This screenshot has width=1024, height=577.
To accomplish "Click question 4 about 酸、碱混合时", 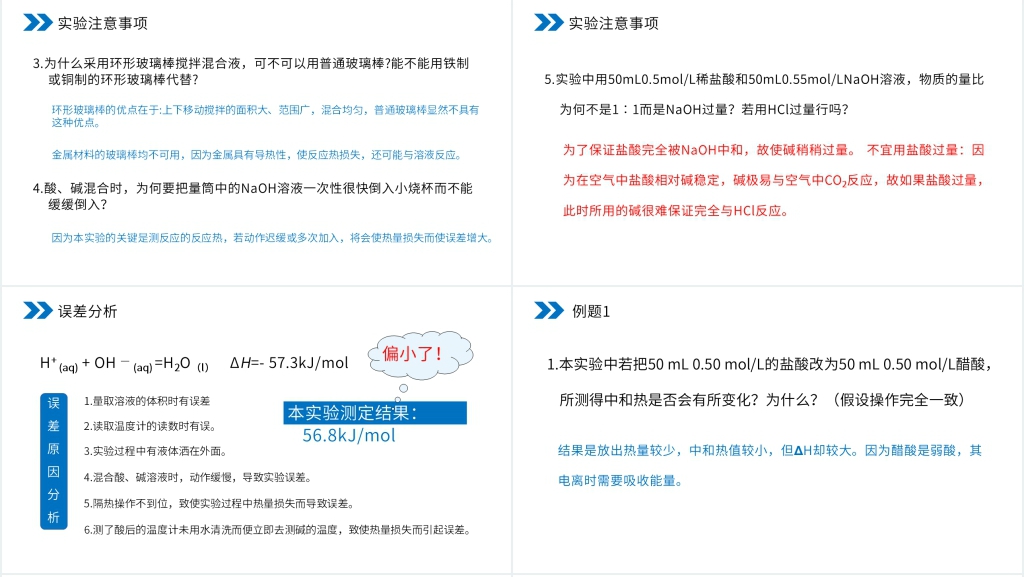I will [252, 196].
